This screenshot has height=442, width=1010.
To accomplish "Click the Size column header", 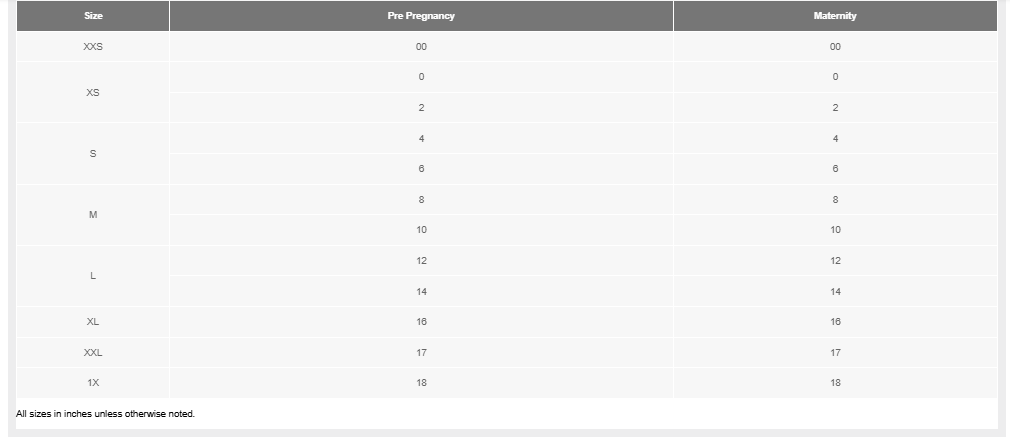I will tap(93, 15).
